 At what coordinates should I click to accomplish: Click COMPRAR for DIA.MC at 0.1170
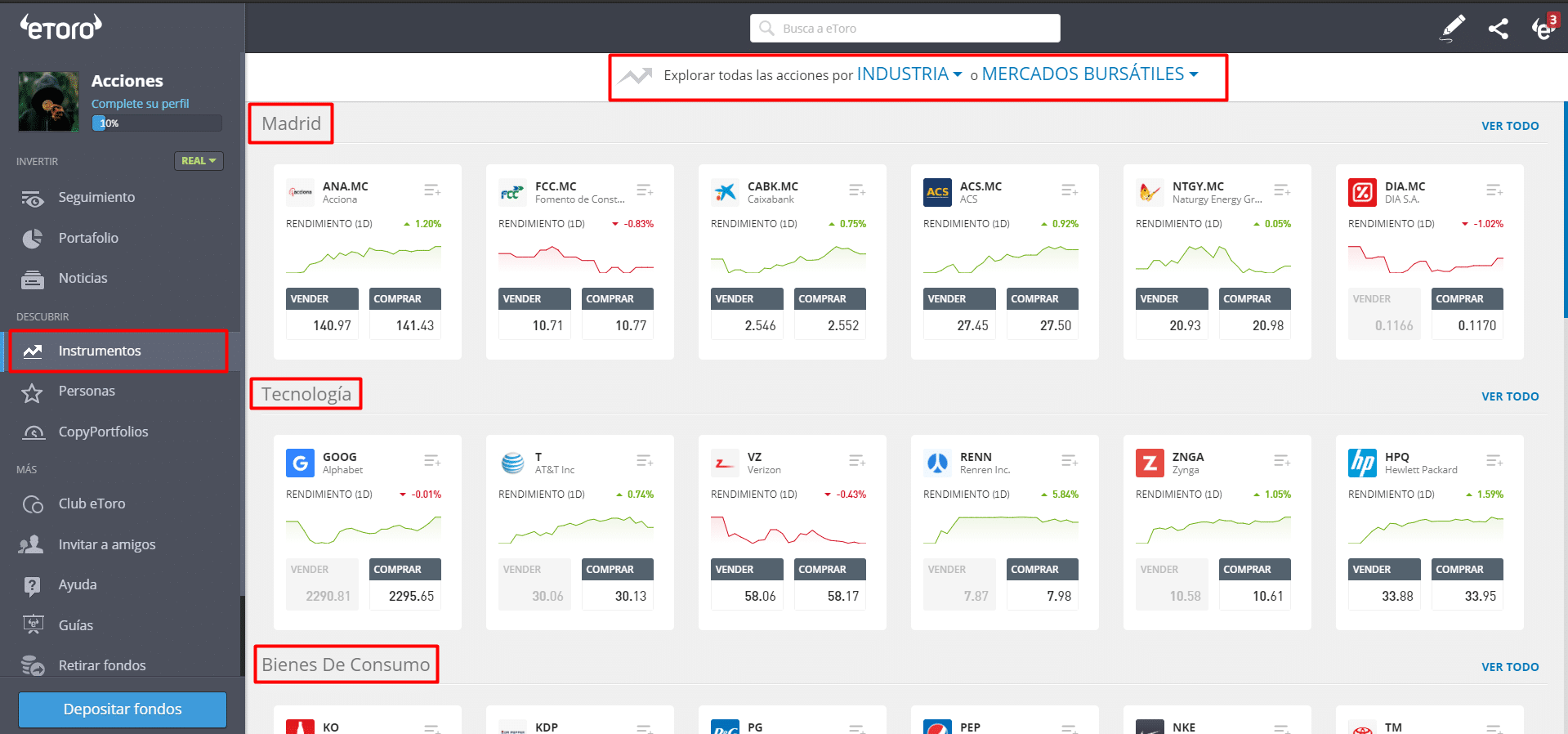[x=1467, y=313]
